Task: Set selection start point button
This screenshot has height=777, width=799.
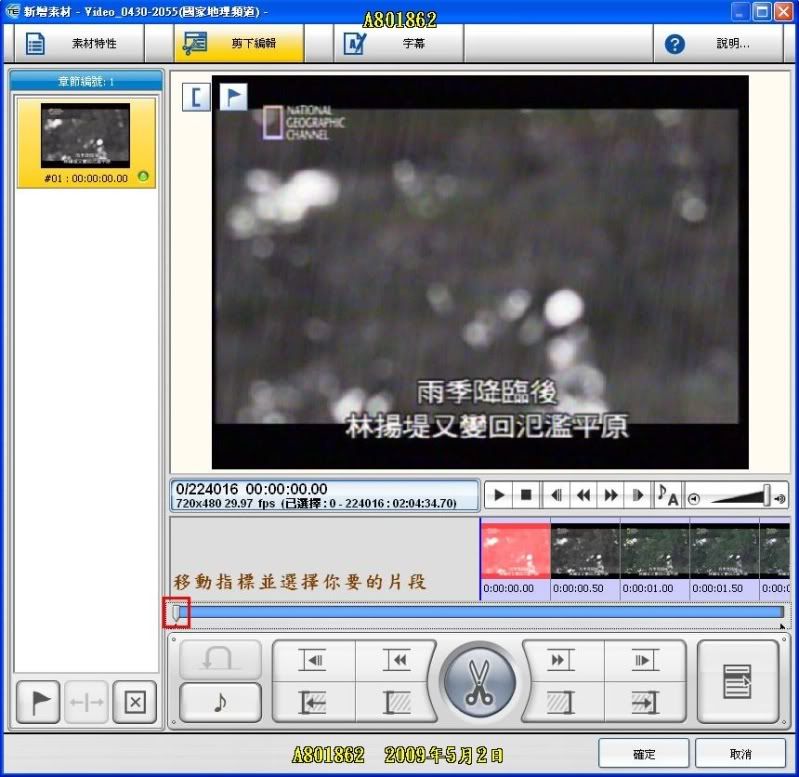Action: pyautogui.click(x=396, y=703)
